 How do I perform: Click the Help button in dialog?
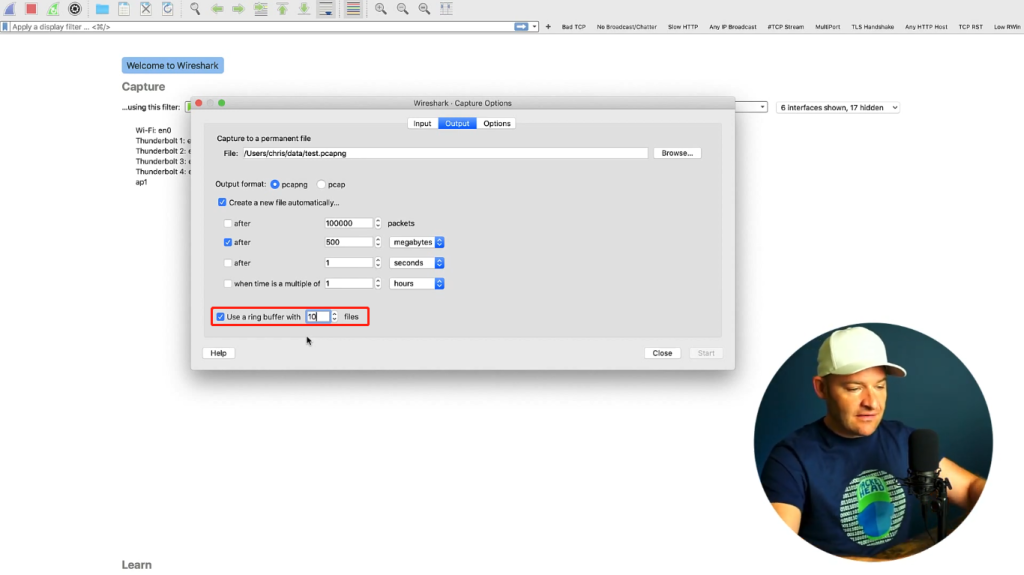(x=218, y=353)
